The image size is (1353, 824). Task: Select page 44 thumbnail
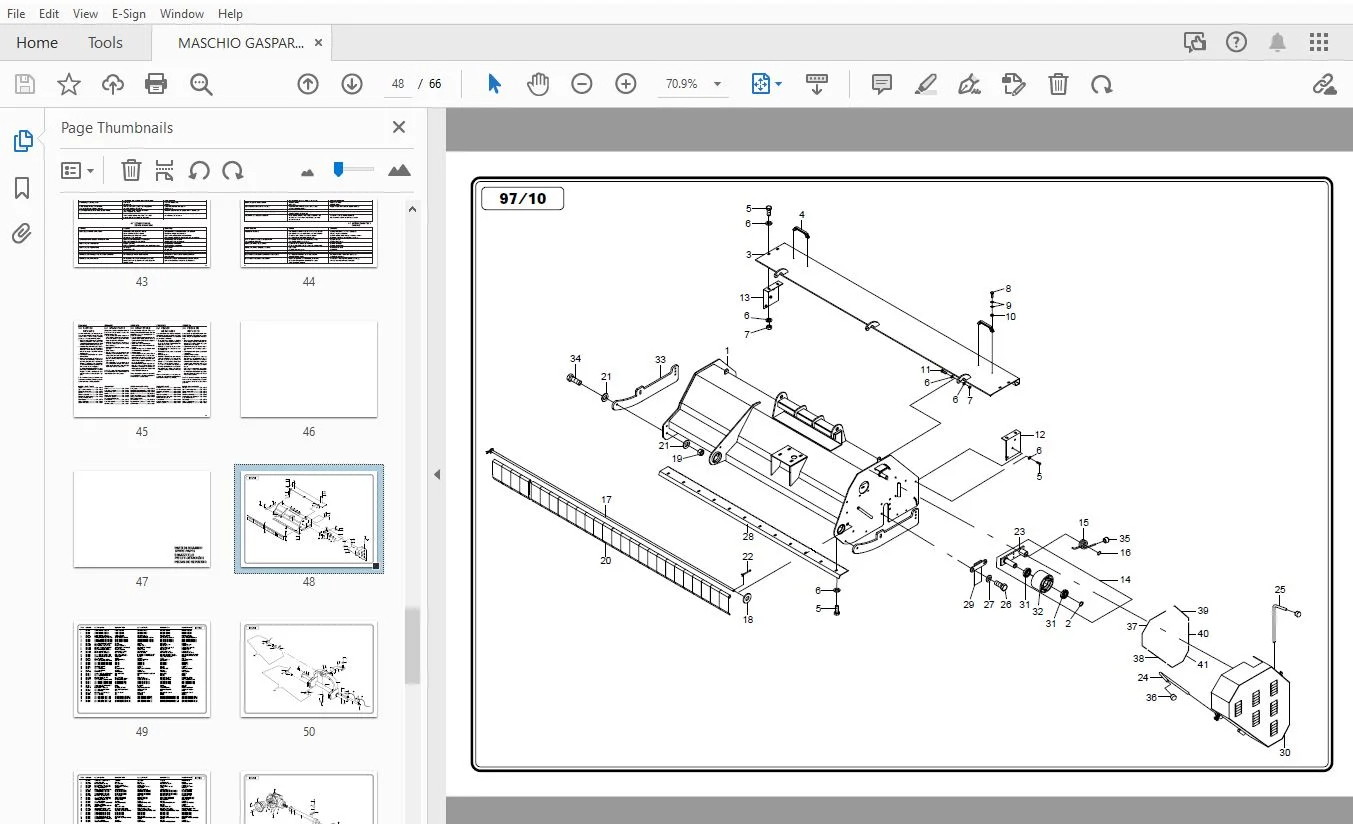(x=309, y=233)
